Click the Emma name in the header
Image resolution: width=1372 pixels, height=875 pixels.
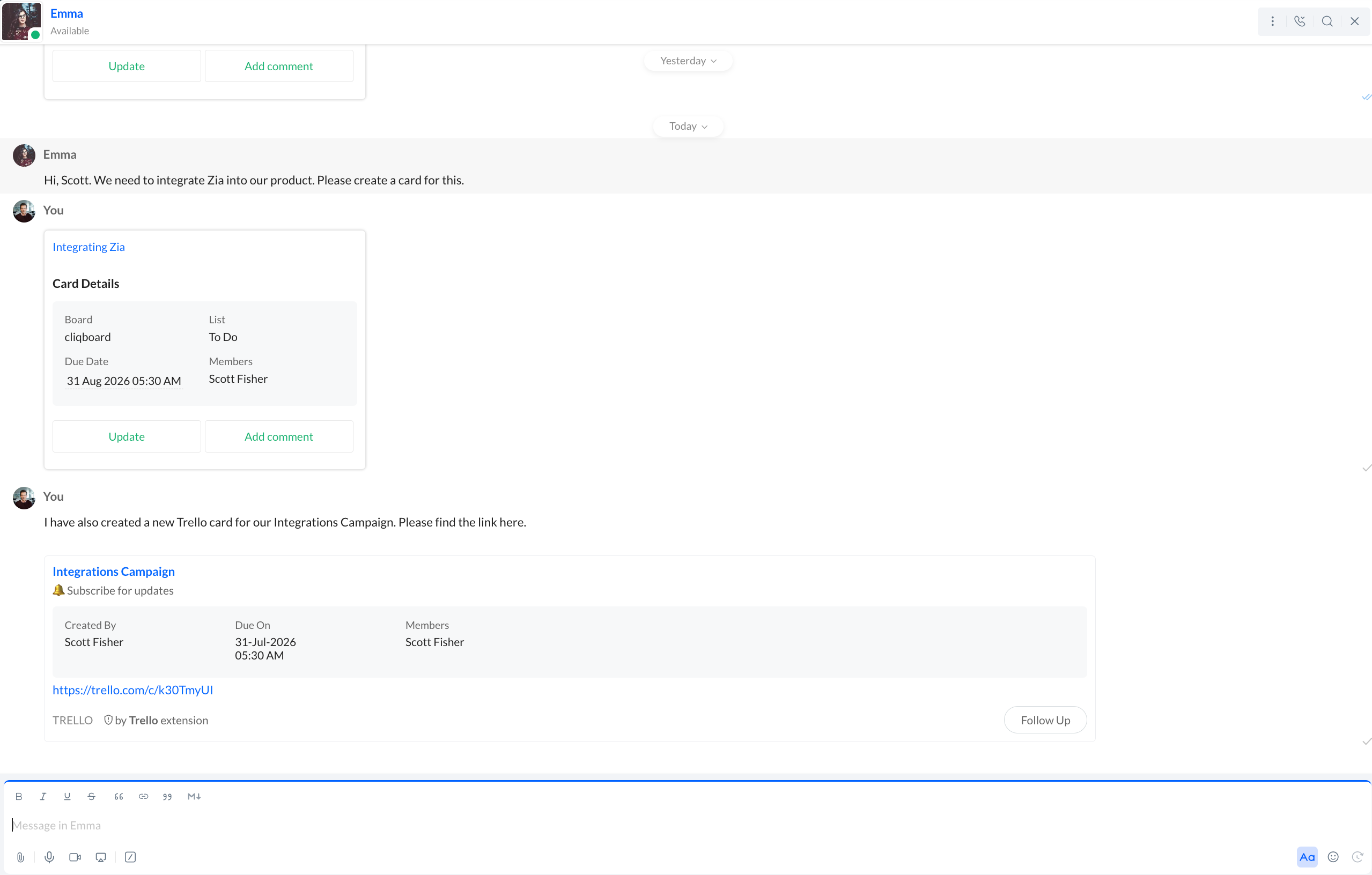(x=67, y=14)
